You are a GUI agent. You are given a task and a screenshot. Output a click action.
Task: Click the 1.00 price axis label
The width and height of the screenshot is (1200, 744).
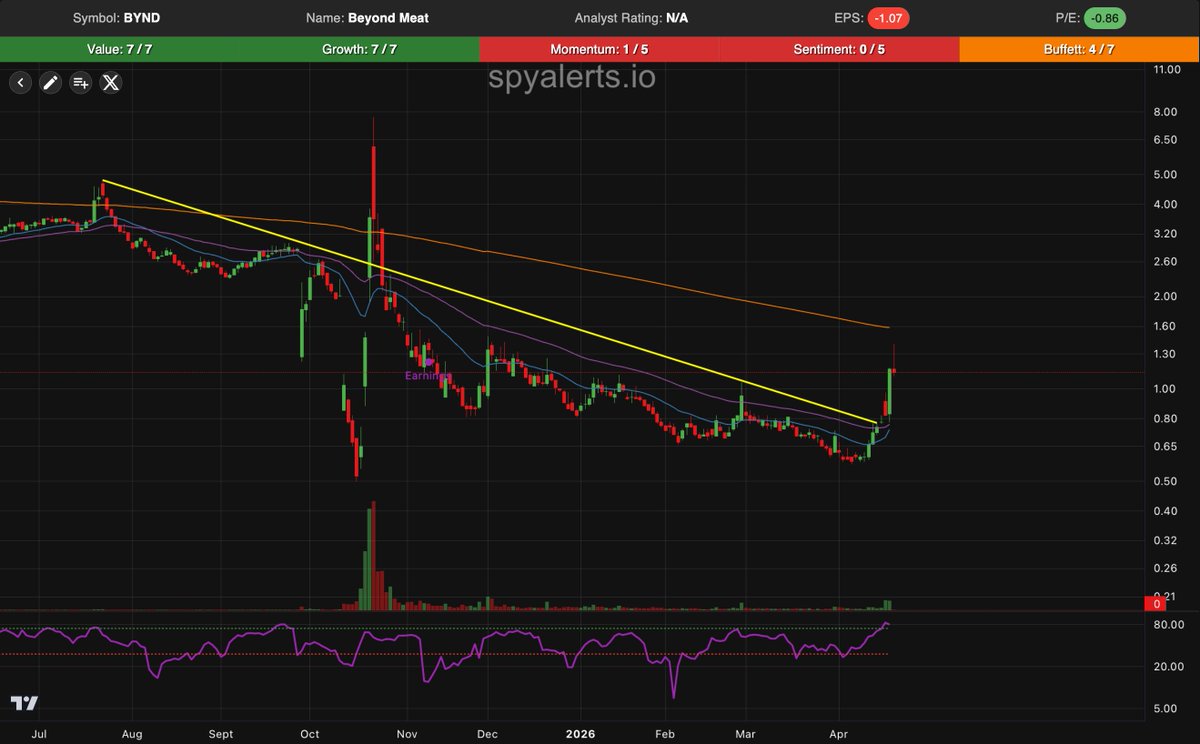[1164, 389]
